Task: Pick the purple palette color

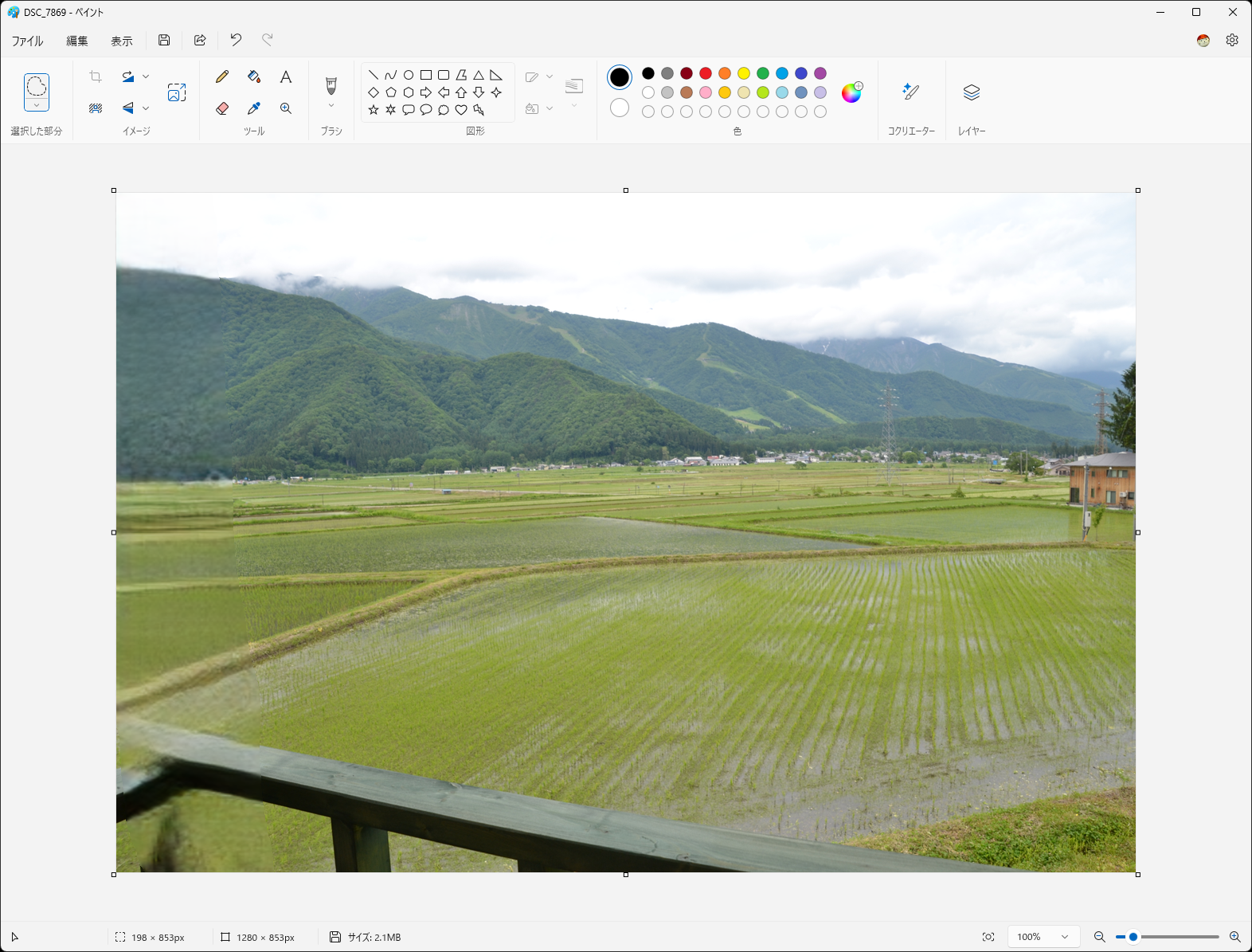Action: tap(820, 73)
